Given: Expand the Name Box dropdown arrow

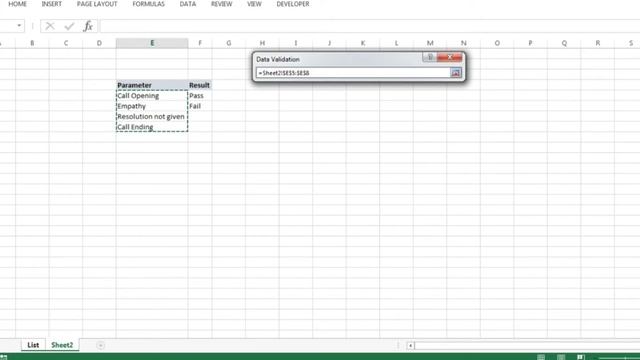Looking at the screenshot, I should pyautogui.click(x=19, y=26).
